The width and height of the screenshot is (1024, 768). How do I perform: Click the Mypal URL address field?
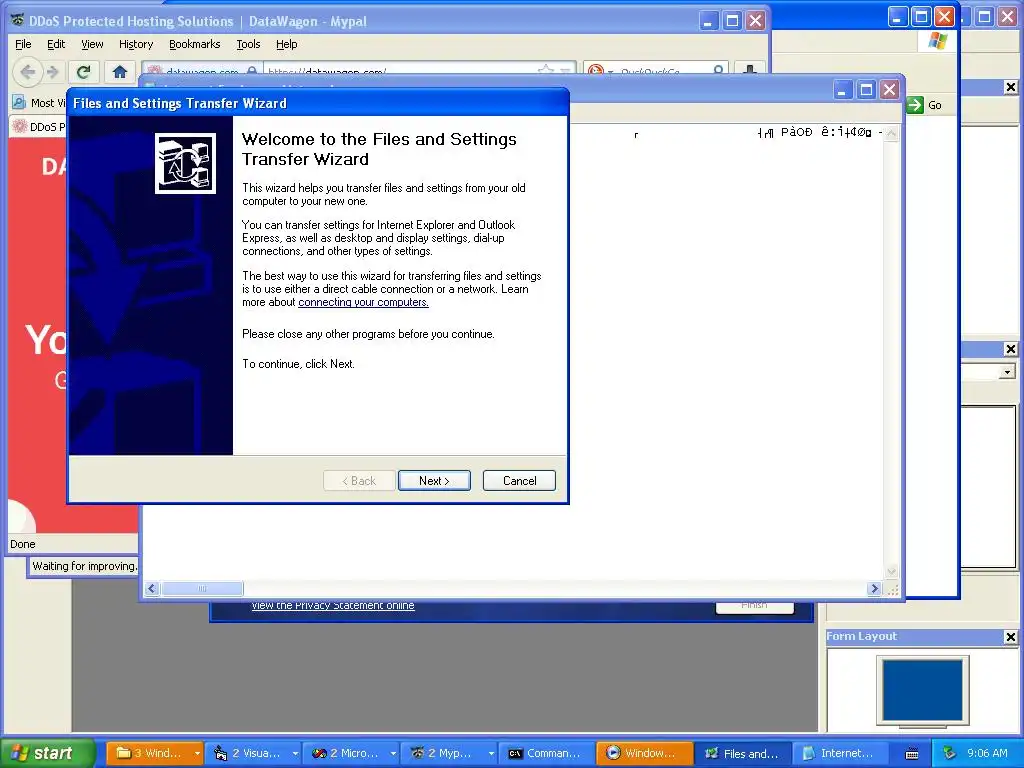[398, 71]
